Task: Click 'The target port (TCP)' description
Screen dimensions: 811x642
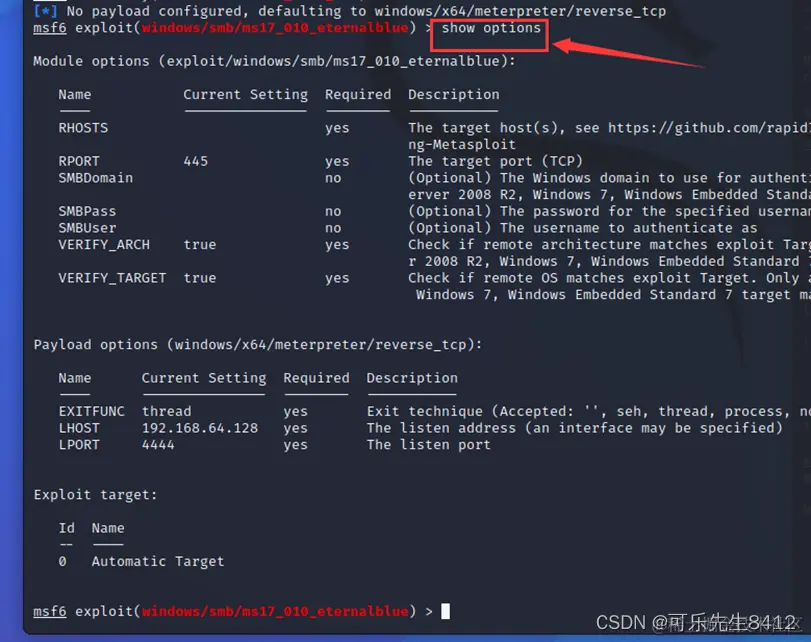Action: (x=495, y=161)
